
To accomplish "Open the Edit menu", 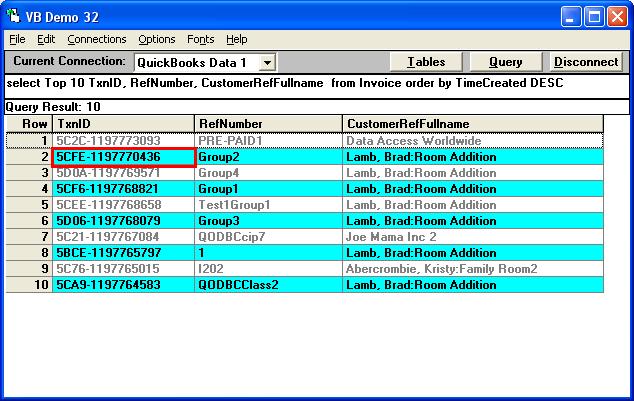I will point(46,39).
